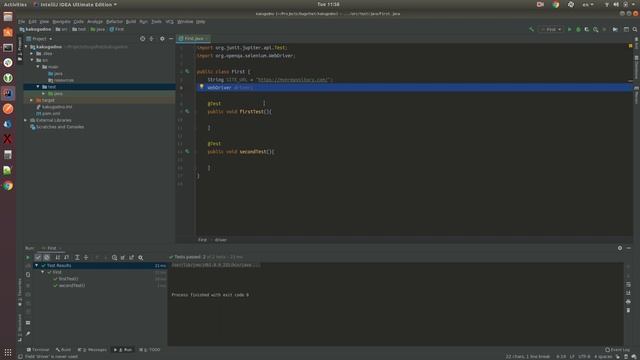The height and width of the screenshot is (360, 640).
Task: Click run gutter icon beside firstTest method
Action: pos(187,111)
